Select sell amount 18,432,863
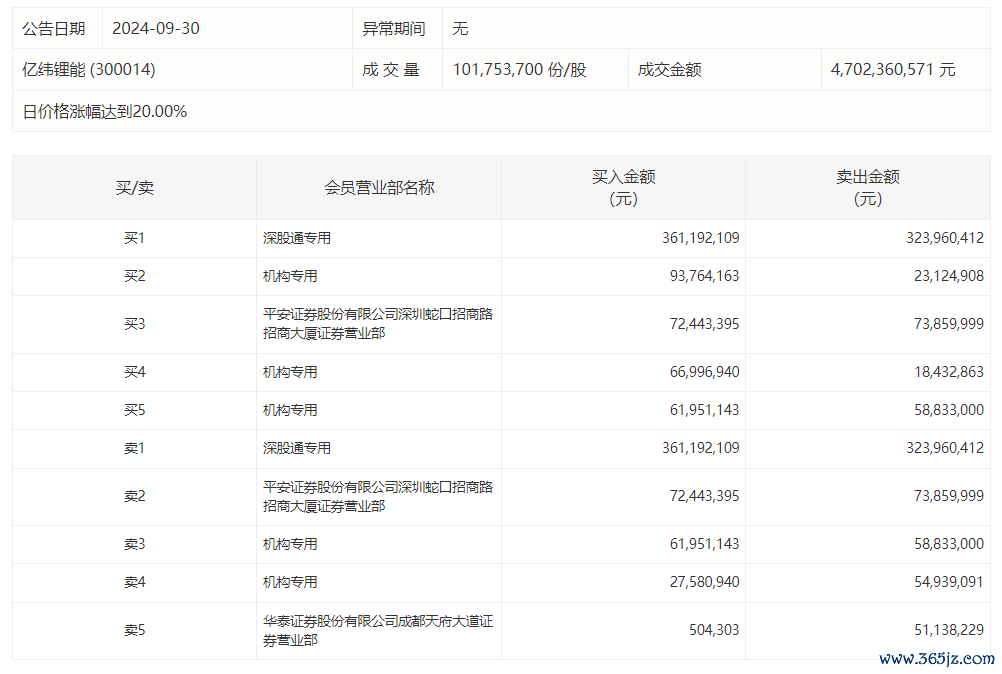Screen dimensions: 1002x674 tap(948, 372)
